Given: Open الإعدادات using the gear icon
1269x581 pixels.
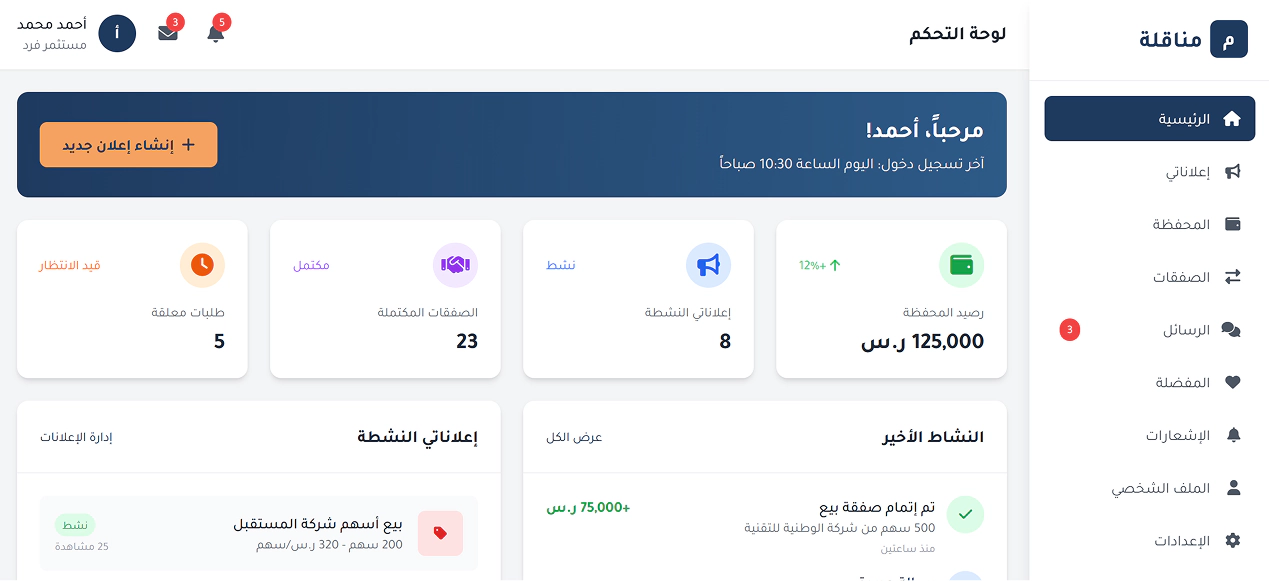Looking at the screenshot, I should click(1235, 541).
